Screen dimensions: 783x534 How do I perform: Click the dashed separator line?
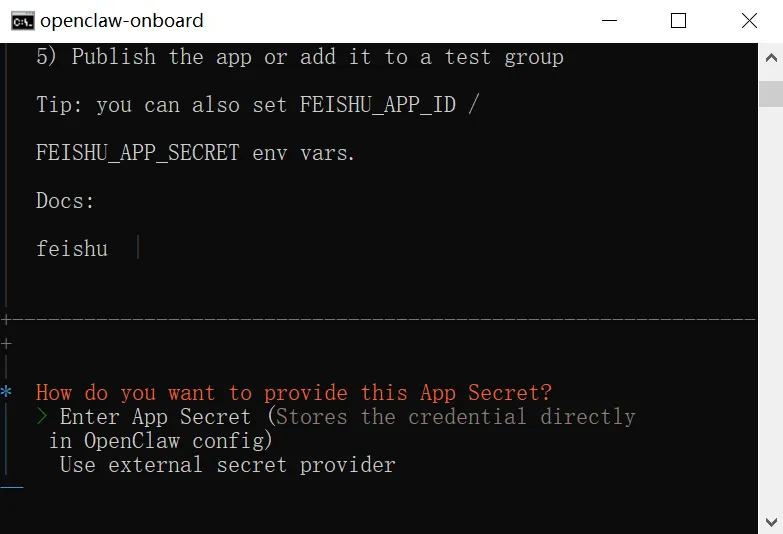pos(380,320)
